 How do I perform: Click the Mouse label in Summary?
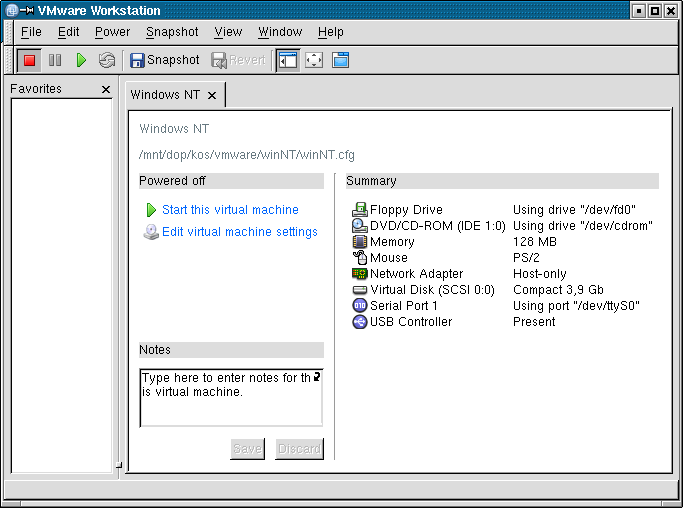(x=389, y=257)
